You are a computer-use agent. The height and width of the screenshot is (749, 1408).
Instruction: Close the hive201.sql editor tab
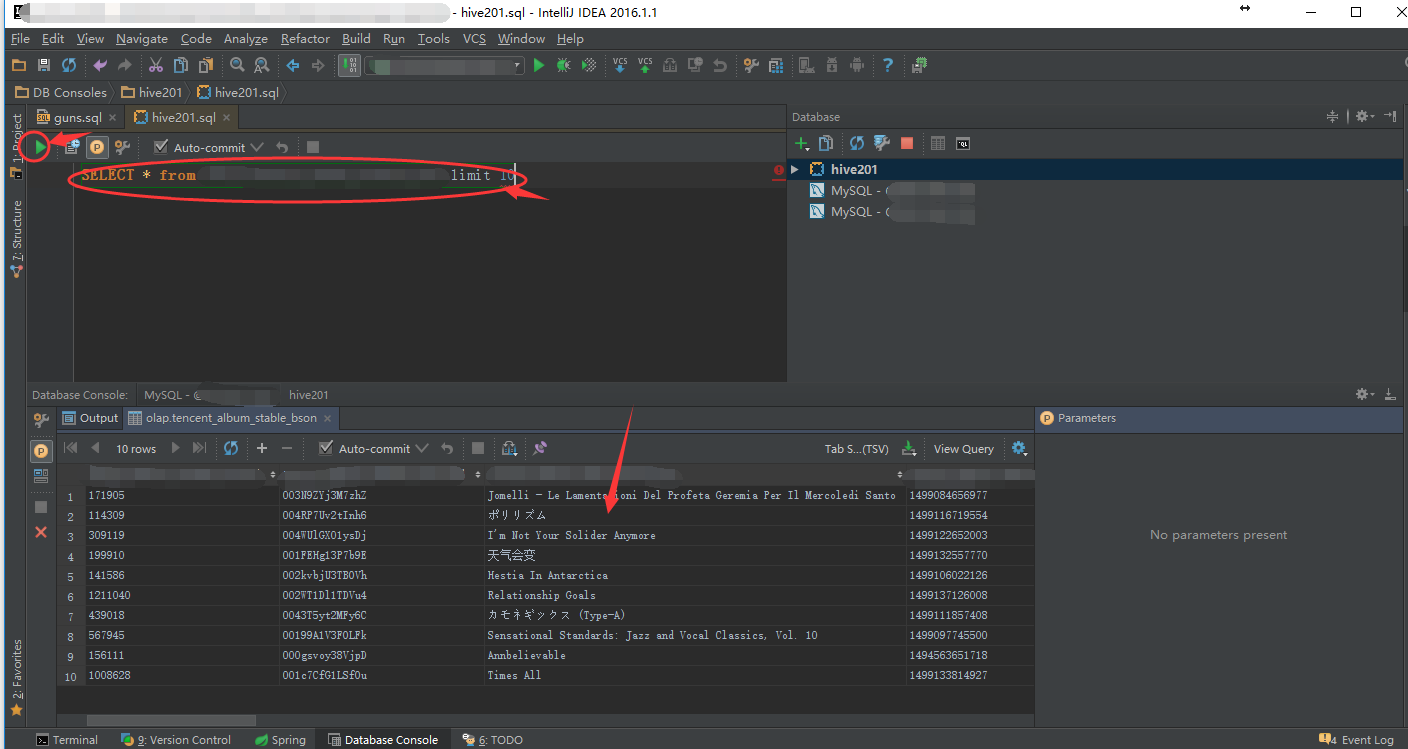point(227,118)
